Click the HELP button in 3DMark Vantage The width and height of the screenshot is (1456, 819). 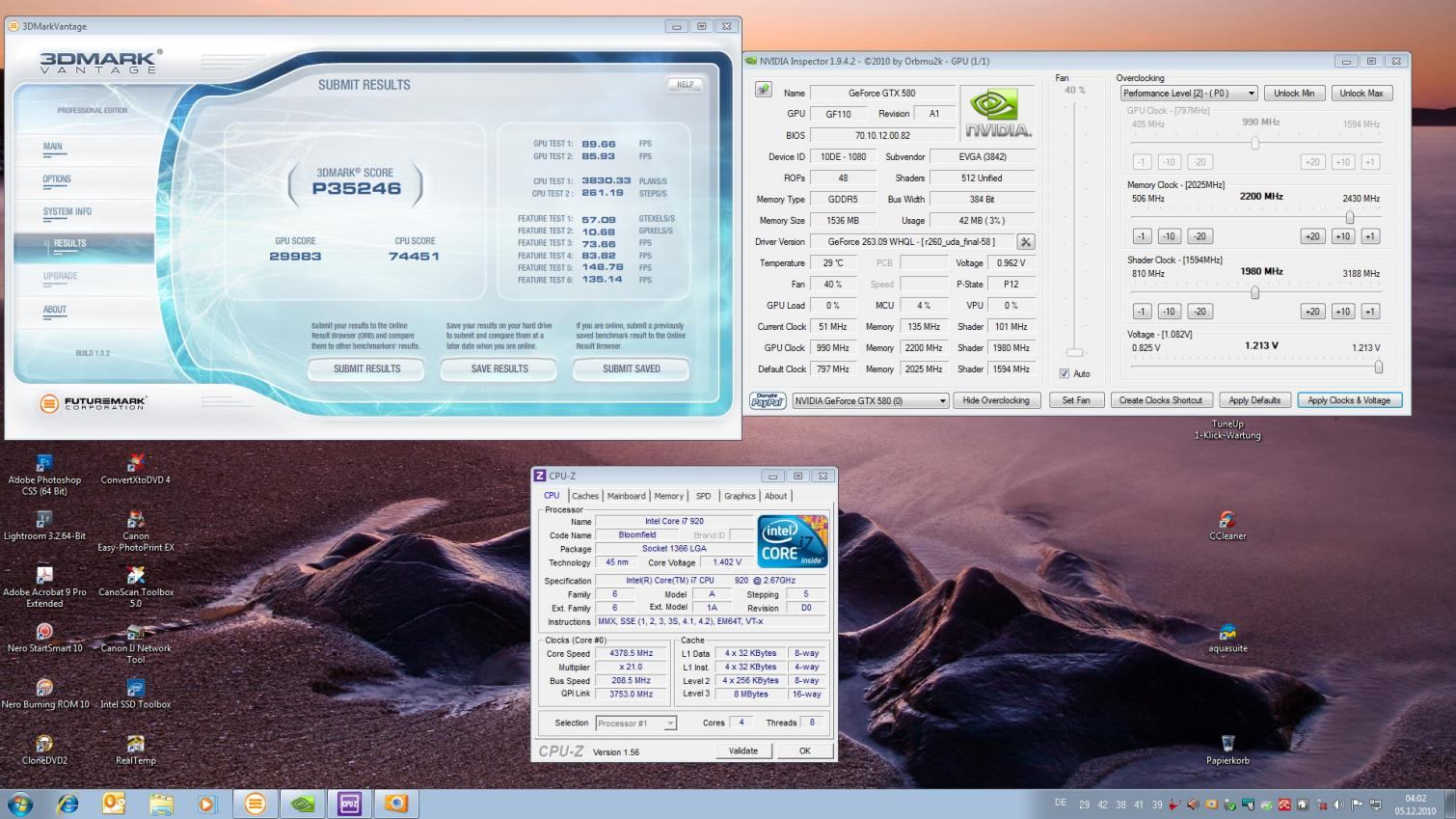[x=685, y=85]
